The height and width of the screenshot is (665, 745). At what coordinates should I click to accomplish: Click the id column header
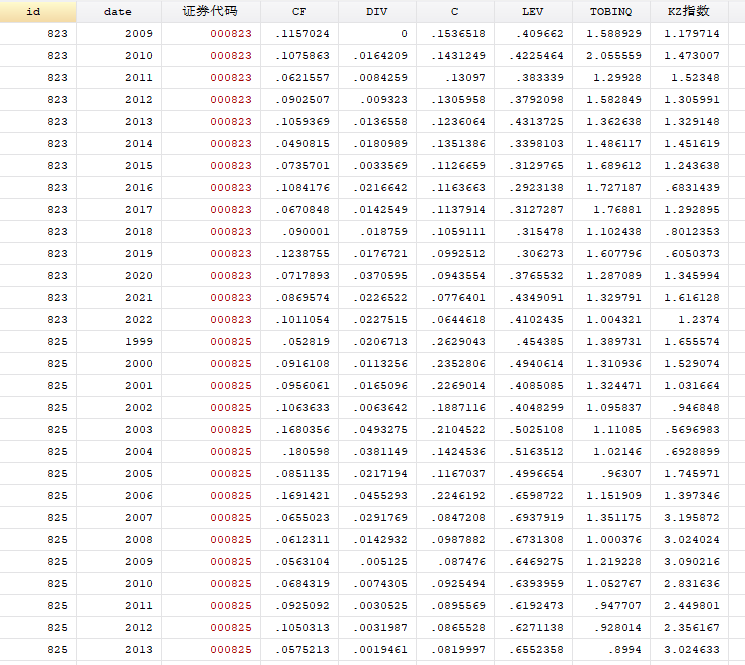(x=38, y=11)
